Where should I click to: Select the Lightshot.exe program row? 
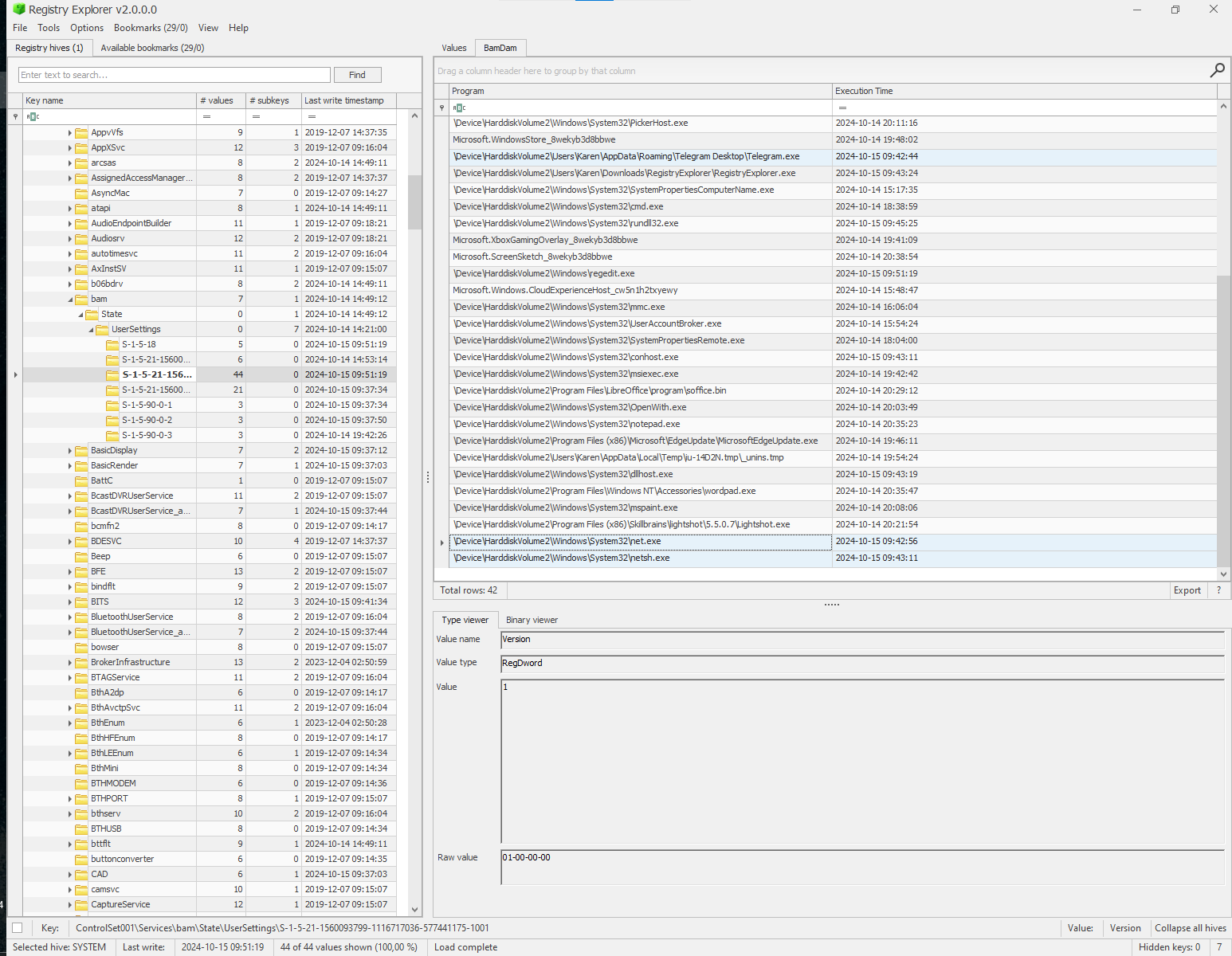[833, 525]
